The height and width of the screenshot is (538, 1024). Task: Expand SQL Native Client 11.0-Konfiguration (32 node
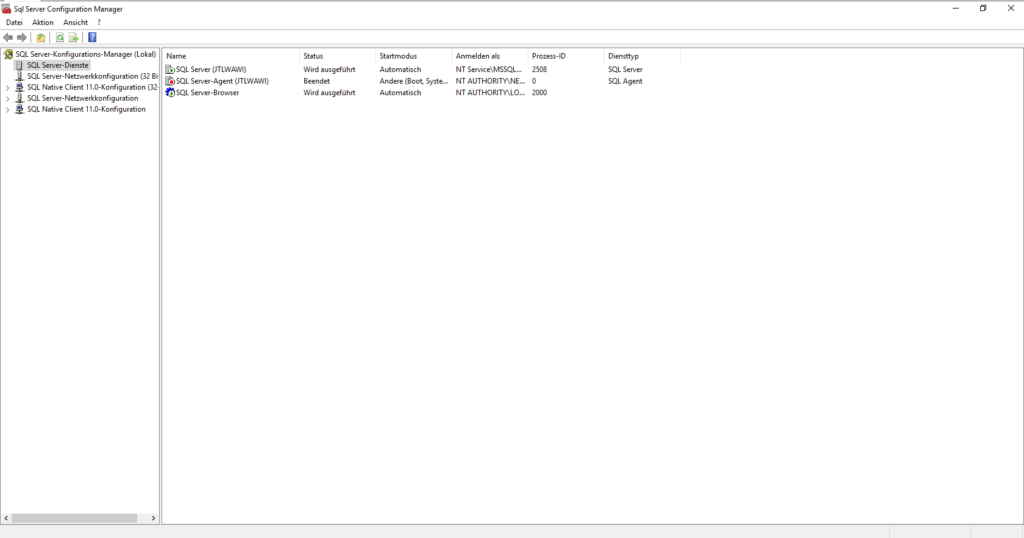(7, 87)
